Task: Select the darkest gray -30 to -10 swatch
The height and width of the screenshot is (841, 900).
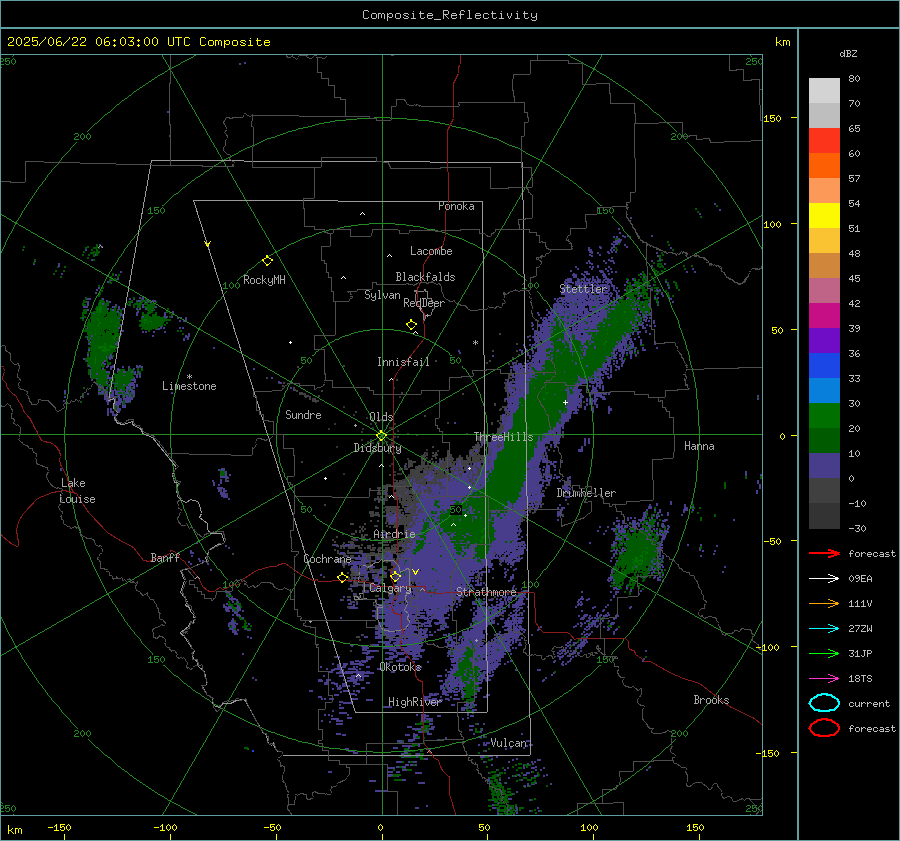Action: [824, 516]
